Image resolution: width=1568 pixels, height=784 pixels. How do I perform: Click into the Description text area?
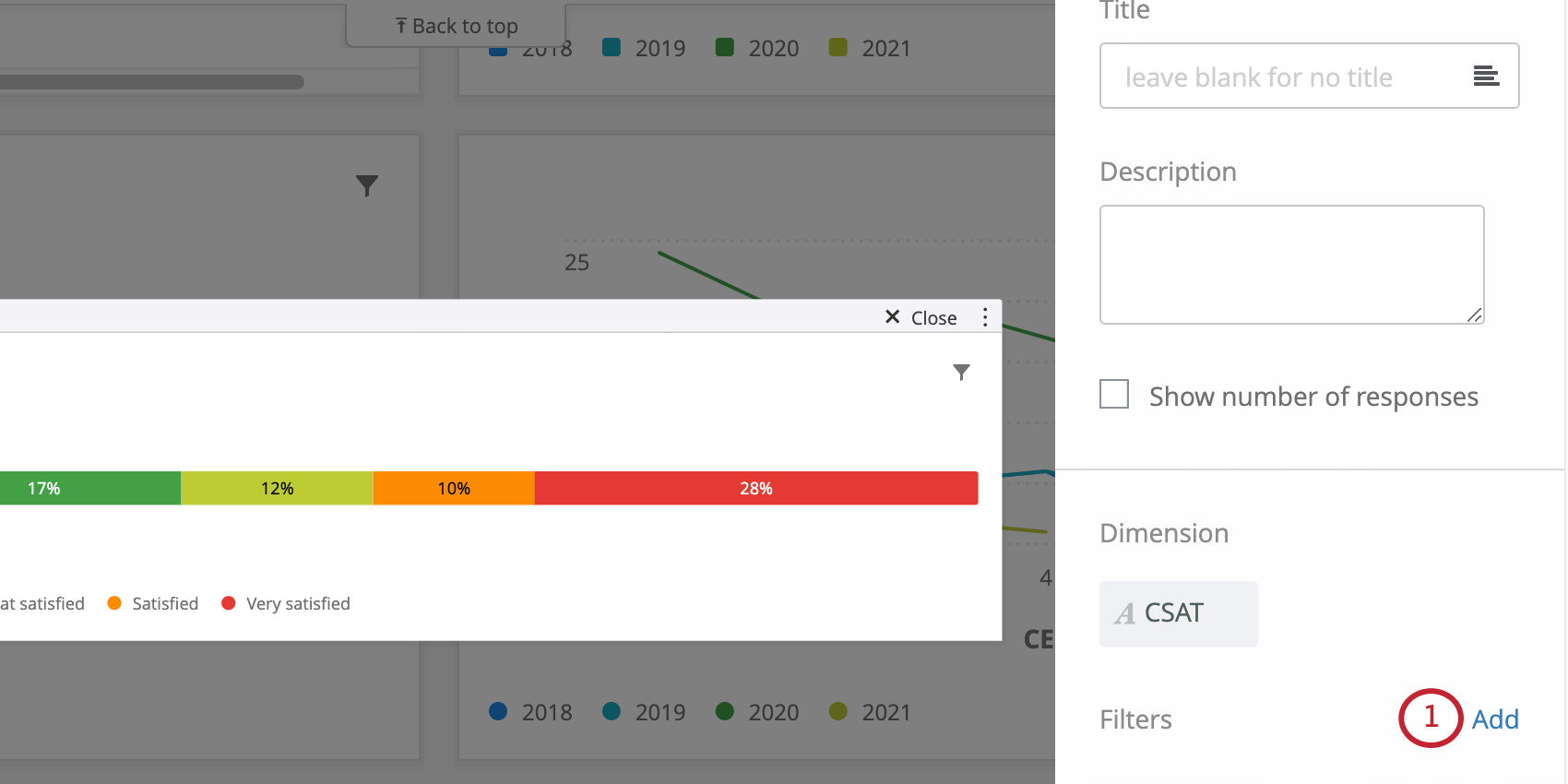coord(1291,265)
